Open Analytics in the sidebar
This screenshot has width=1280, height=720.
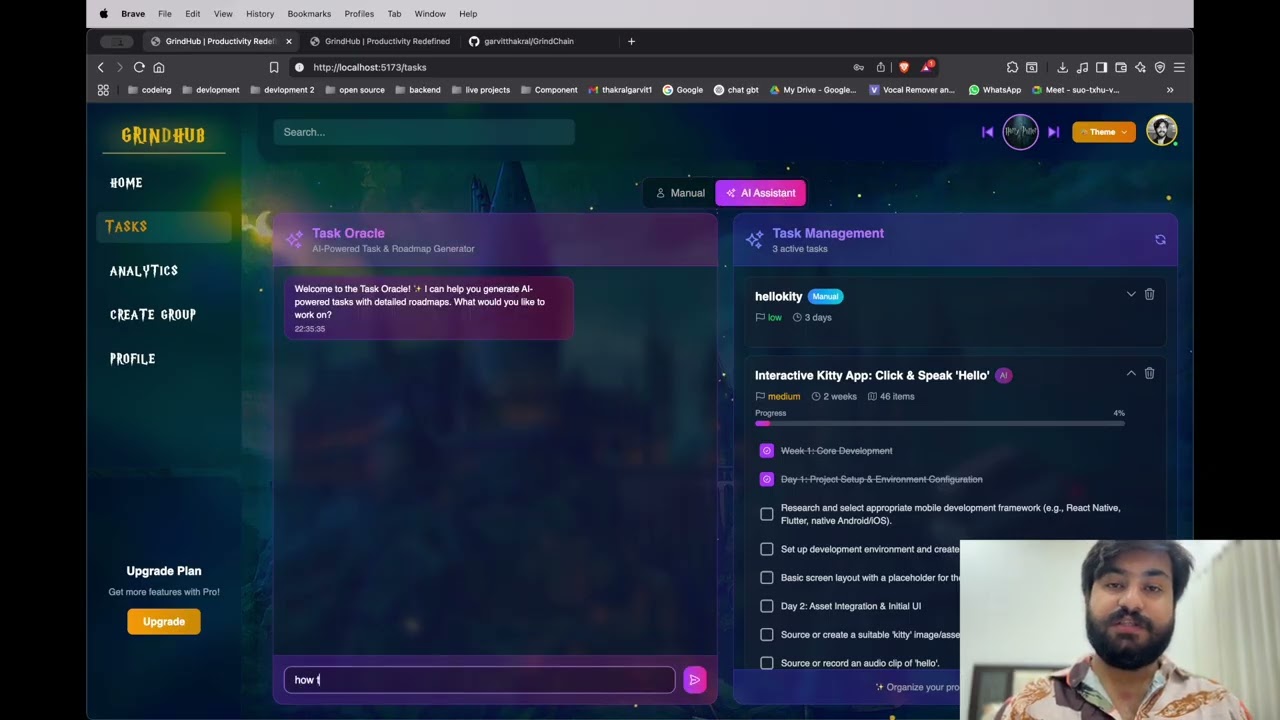(144, 271)
